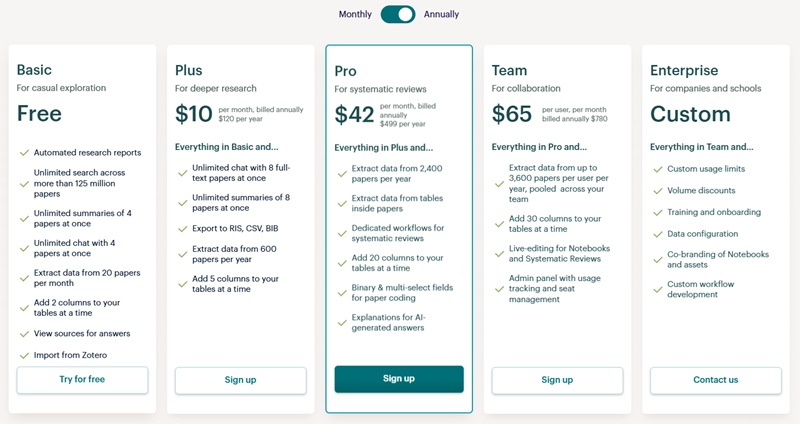800x424 pixels.
Task: Click the Pro plan heading
Action: click(346, 71)
